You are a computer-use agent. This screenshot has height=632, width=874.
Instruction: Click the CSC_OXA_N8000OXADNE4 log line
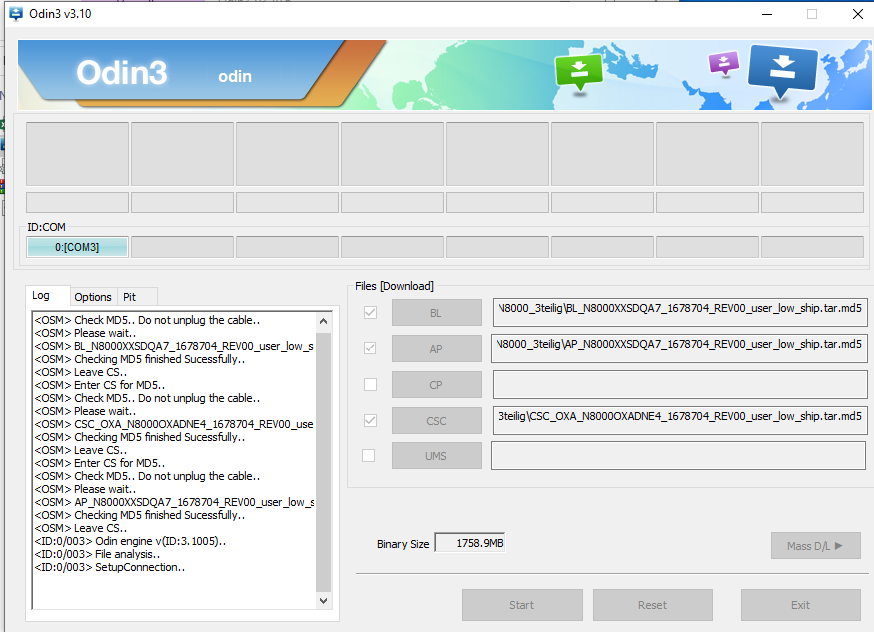174,424
